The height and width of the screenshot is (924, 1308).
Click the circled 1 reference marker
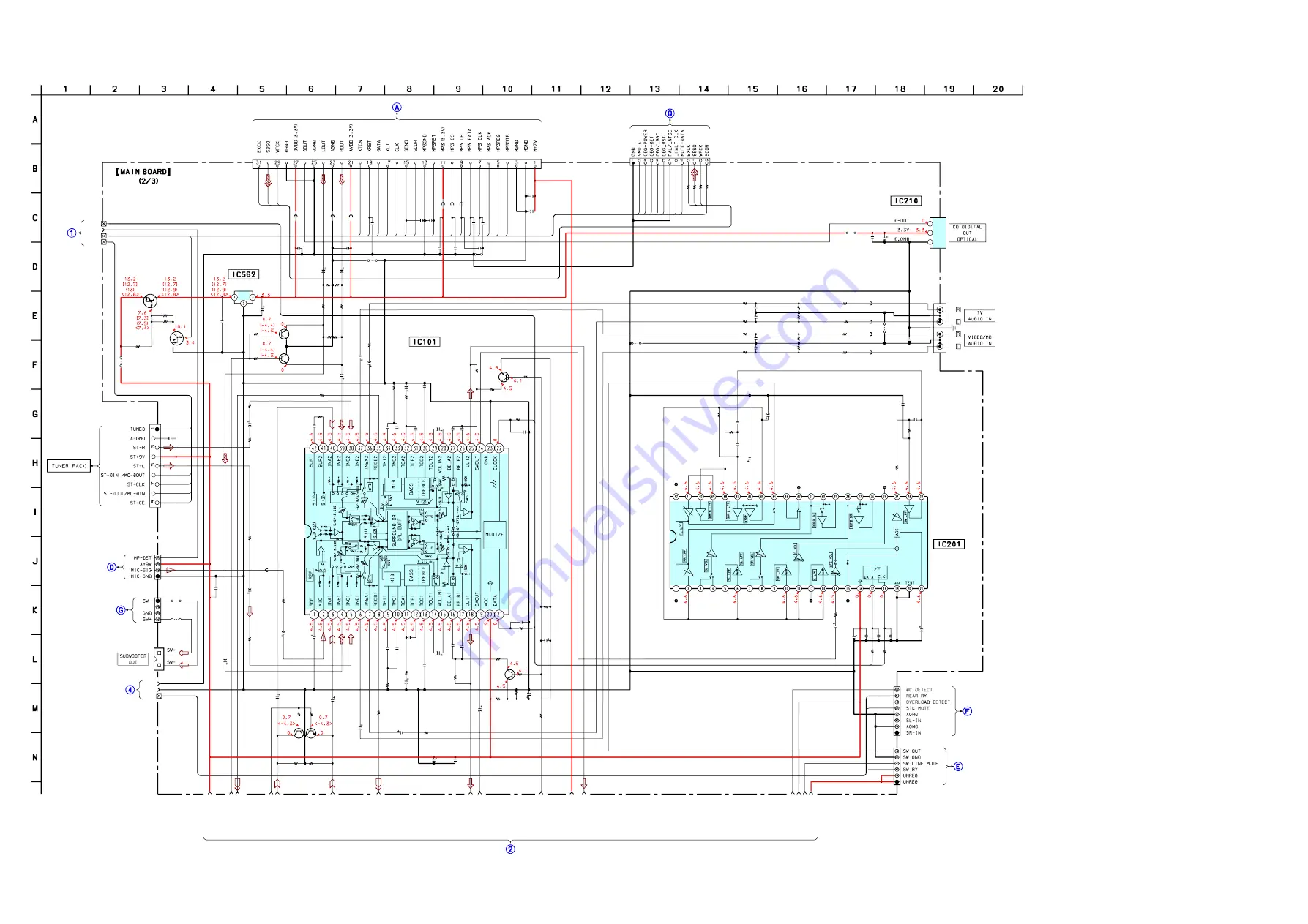click(x=72, y=233)
